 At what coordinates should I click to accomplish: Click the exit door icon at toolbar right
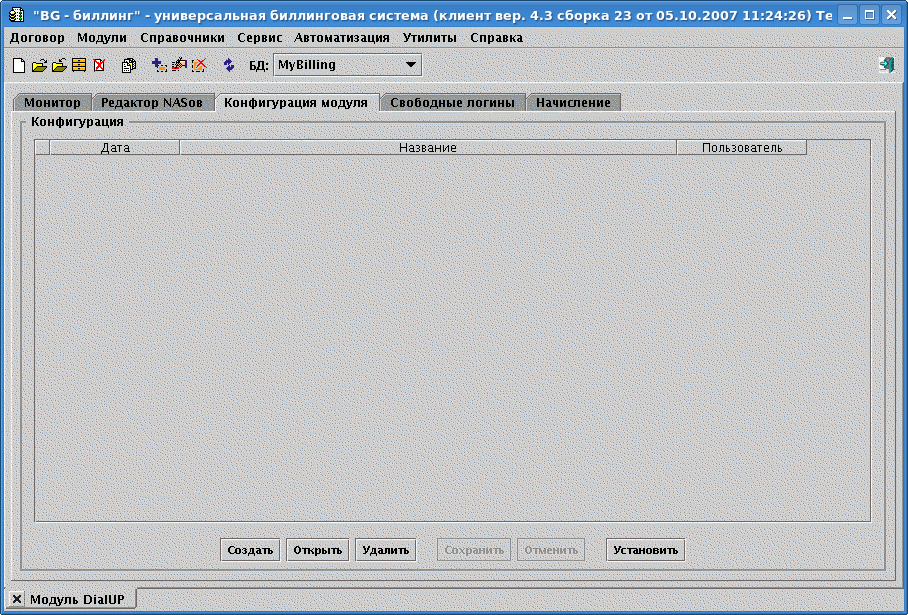(x=886, y=64)
